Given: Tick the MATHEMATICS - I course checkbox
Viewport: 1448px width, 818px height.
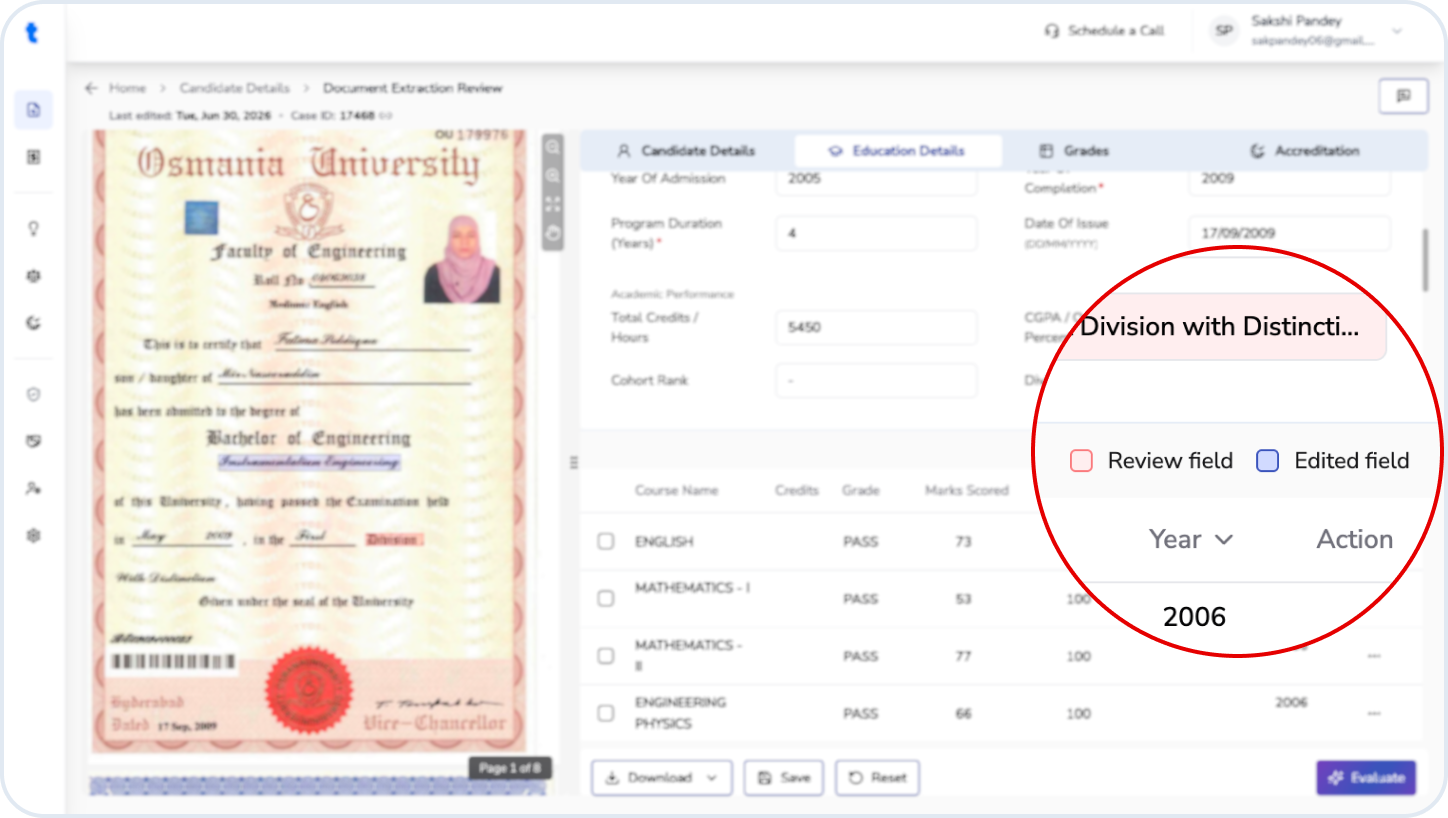Looking at the screenshot, I should [x=606, y=598].
